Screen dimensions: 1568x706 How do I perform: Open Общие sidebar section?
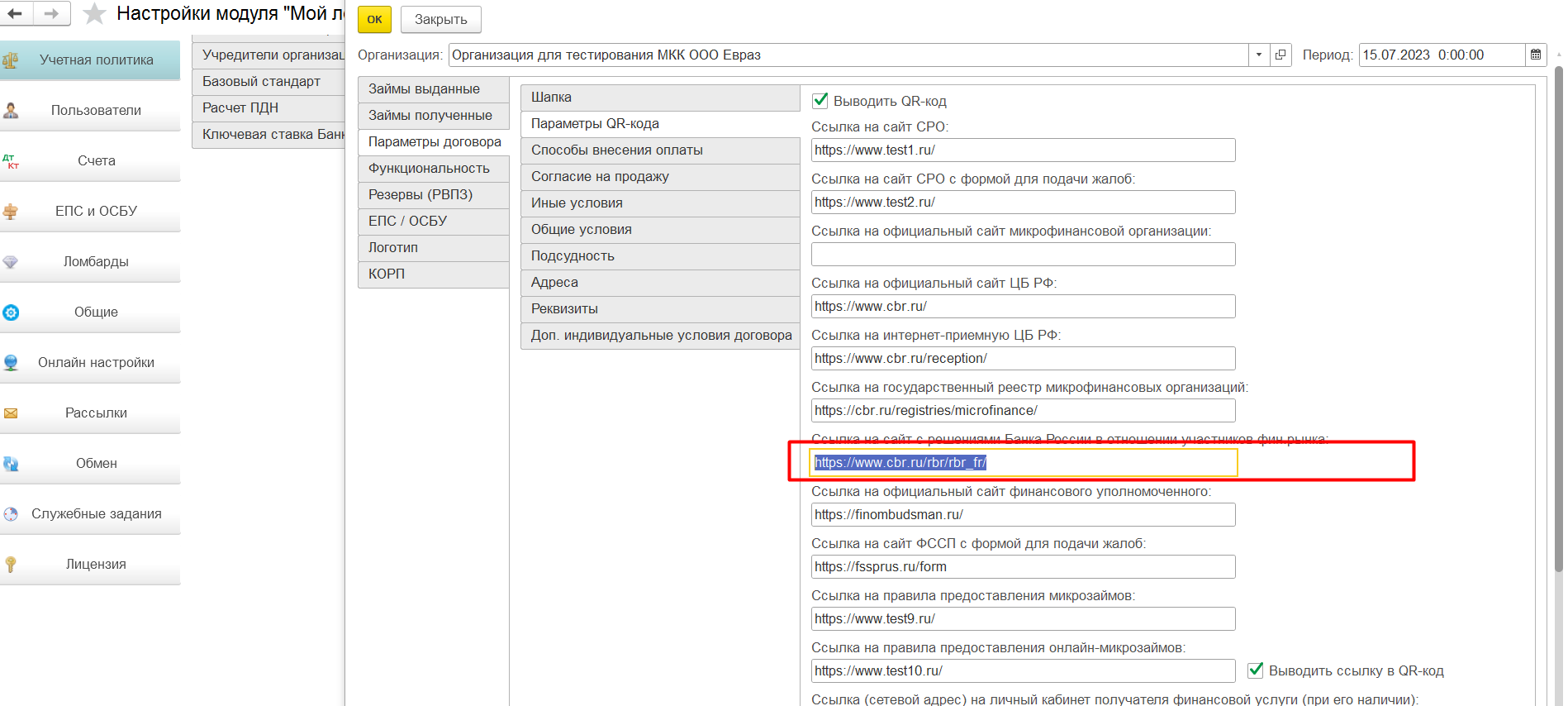[90, 312]
